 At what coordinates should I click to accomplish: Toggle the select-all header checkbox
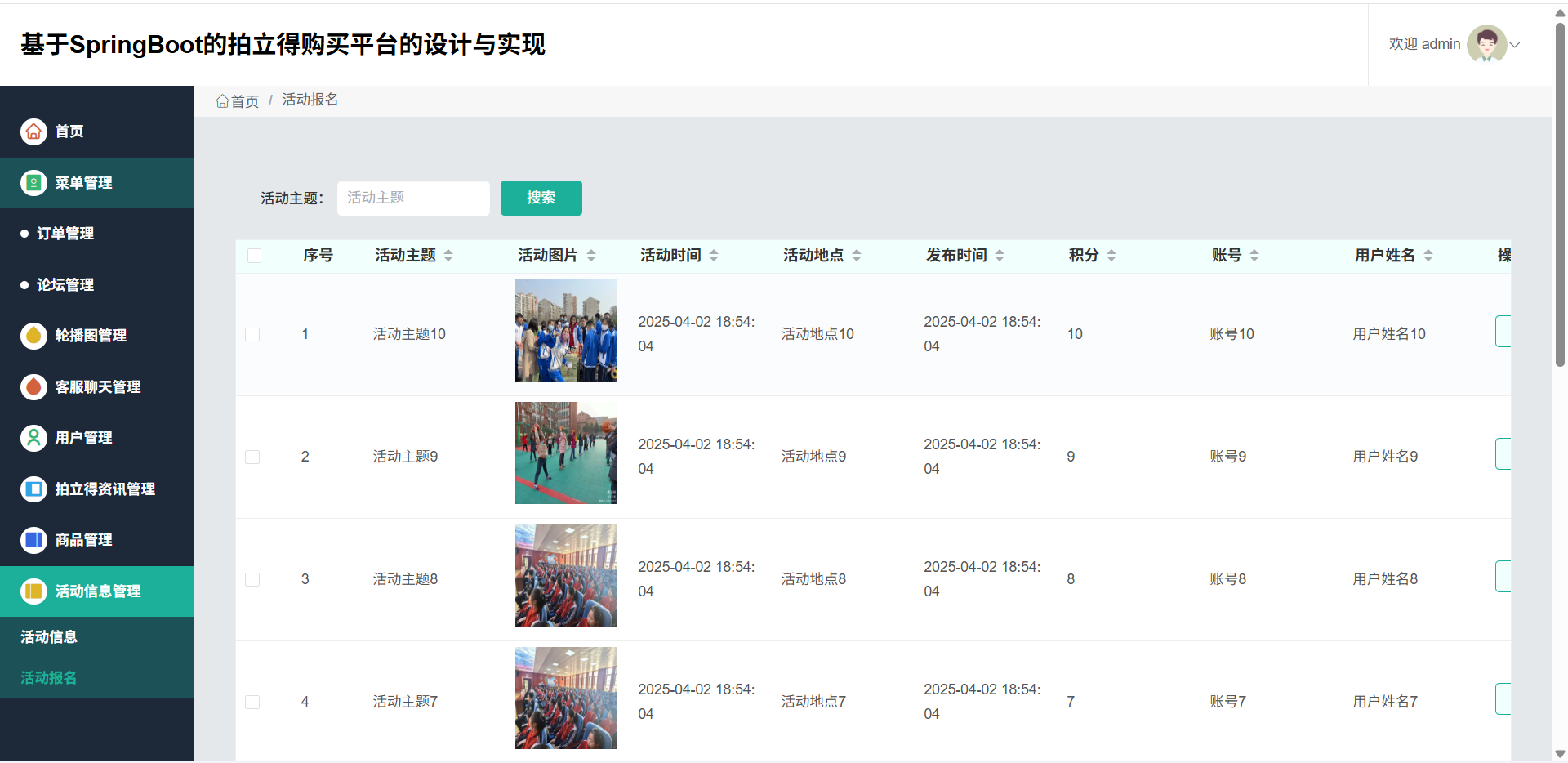(254, 256)
